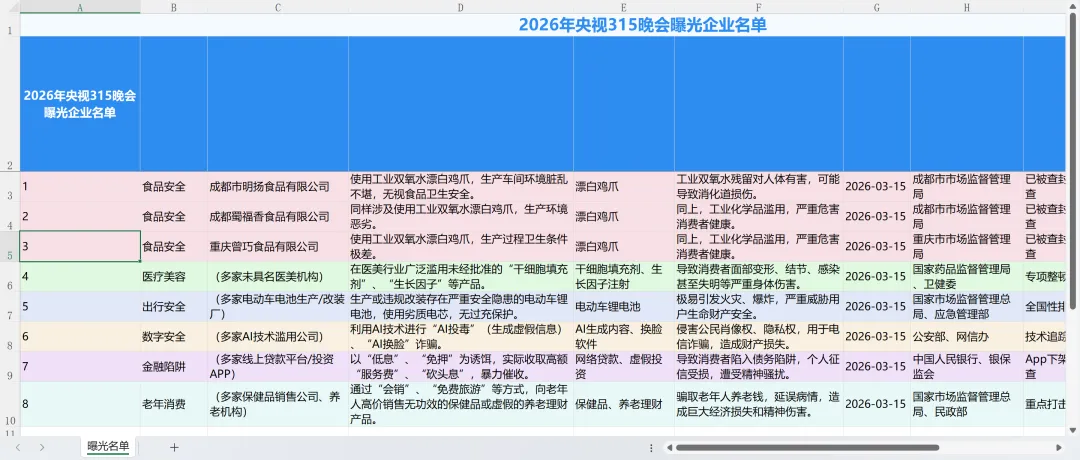Select description cell starting 以“低息”、“免押”为诱饵
The height and width of the screenshot is (460, 1080).
pos(461,366)
